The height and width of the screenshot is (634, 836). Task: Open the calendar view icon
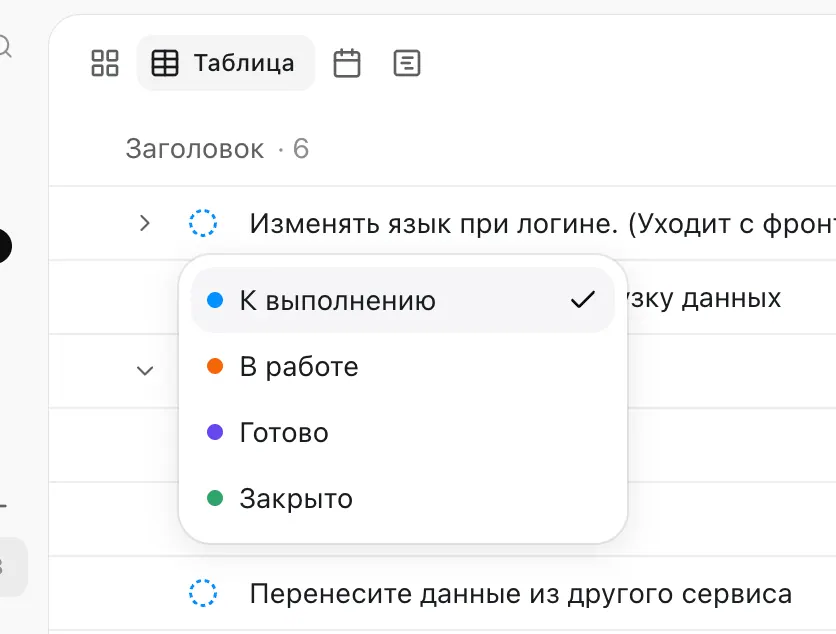tap(347, 63)
